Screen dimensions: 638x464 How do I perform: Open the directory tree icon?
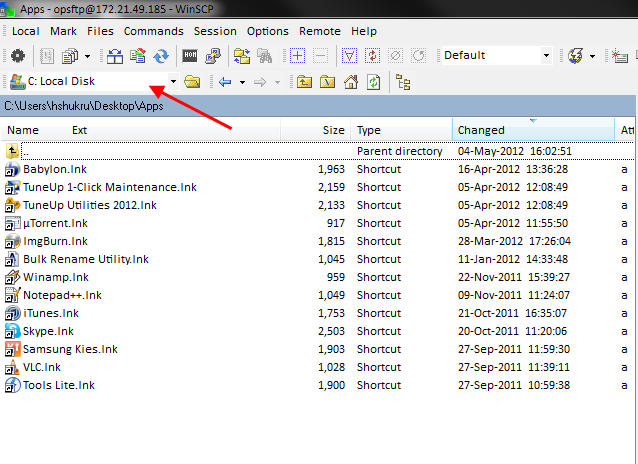(404, 82)
